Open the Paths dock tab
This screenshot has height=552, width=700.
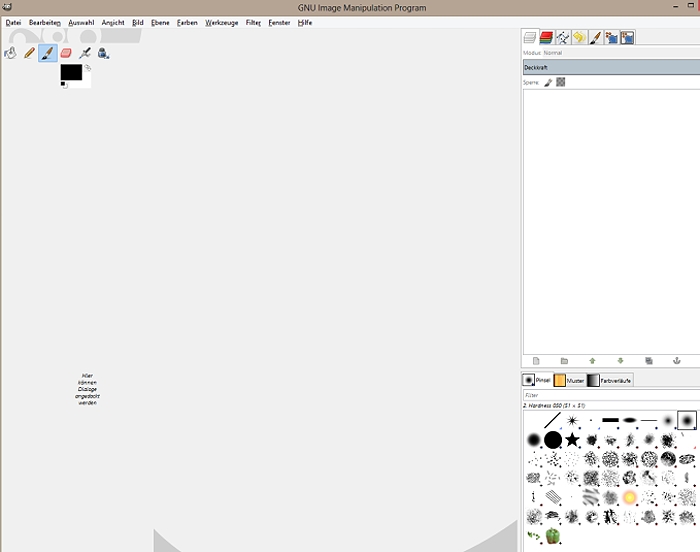(x=563, y=38)
